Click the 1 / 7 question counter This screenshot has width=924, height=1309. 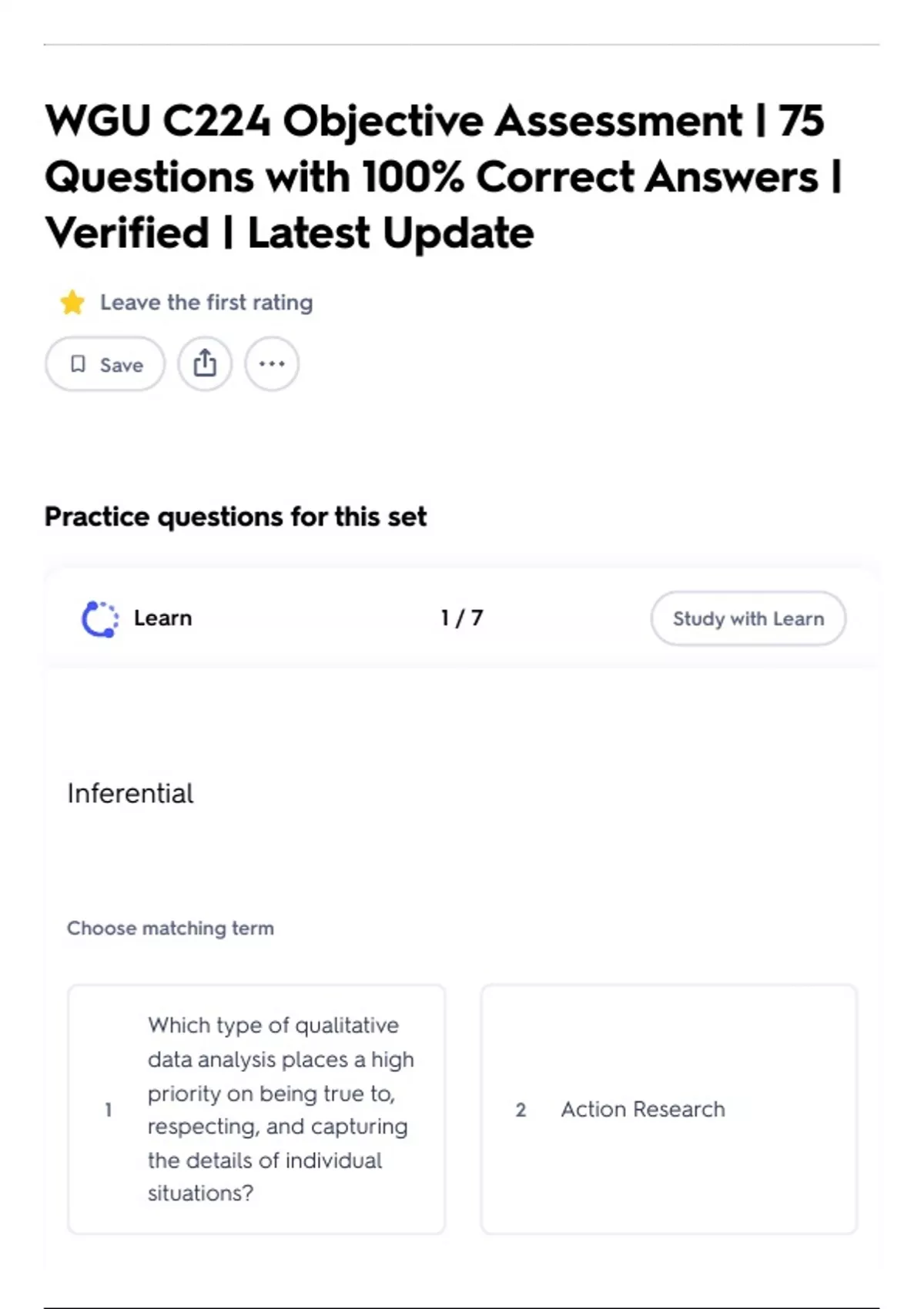pyautogui.click(x=462, y=618)
